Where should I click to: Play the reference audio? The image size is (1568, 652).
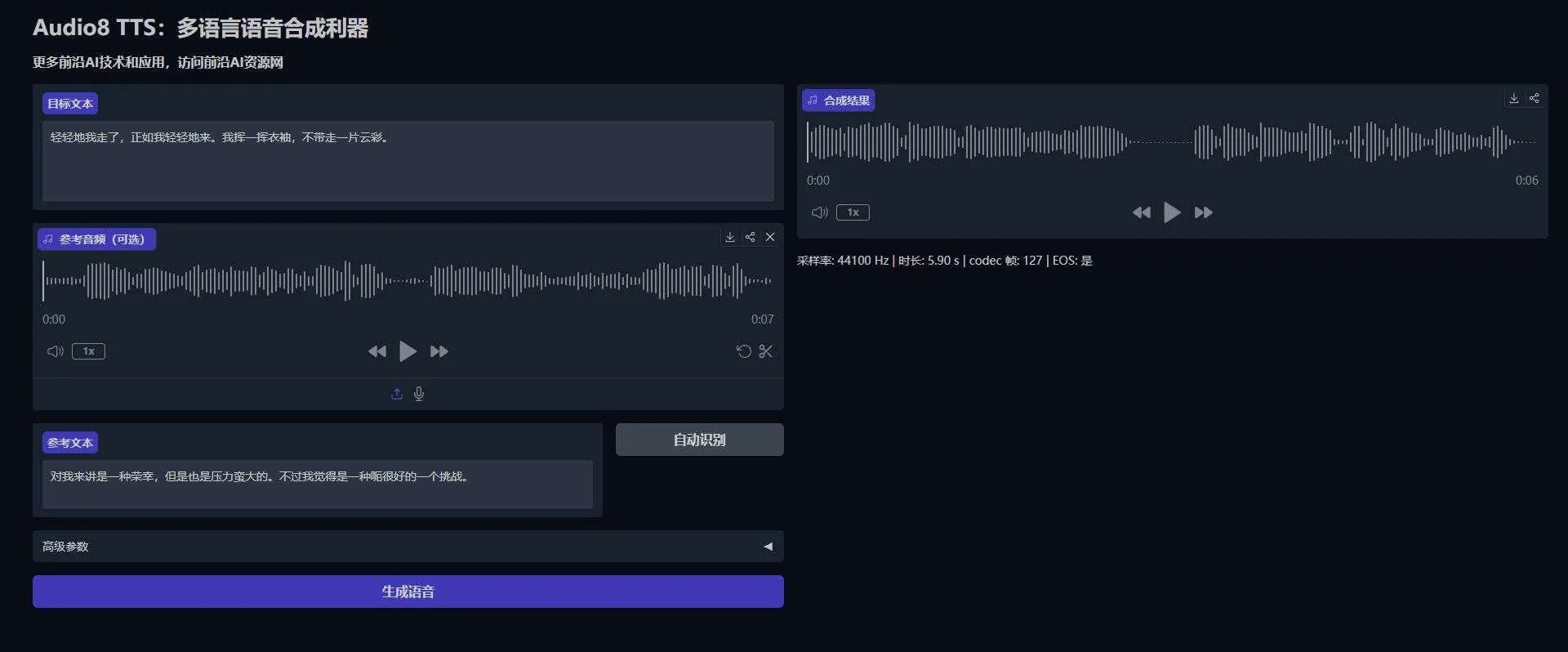pos(408,351)
